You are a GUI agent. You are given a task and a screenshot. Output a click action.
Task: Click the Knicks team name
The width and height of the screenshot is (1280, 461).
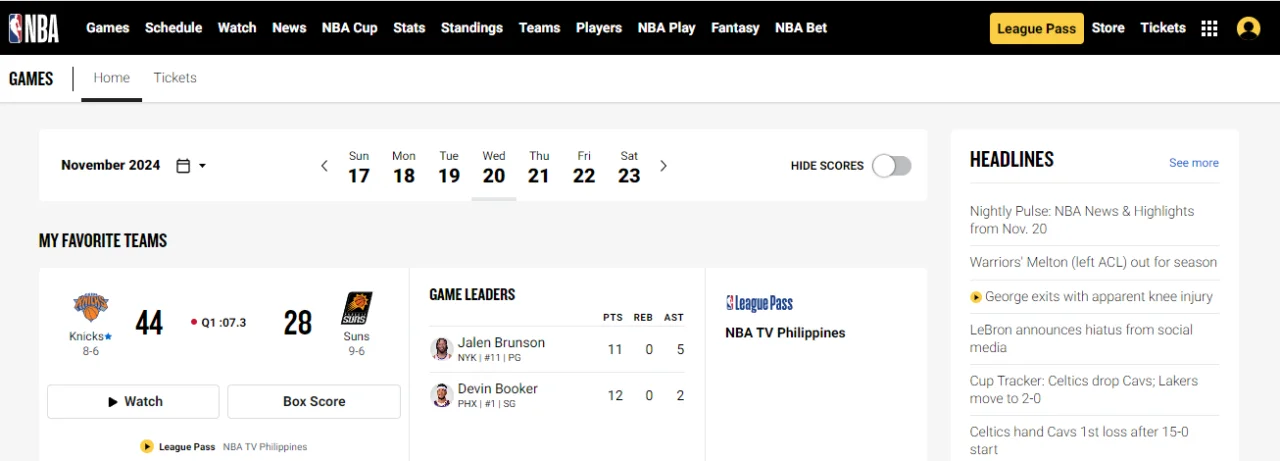87,337
